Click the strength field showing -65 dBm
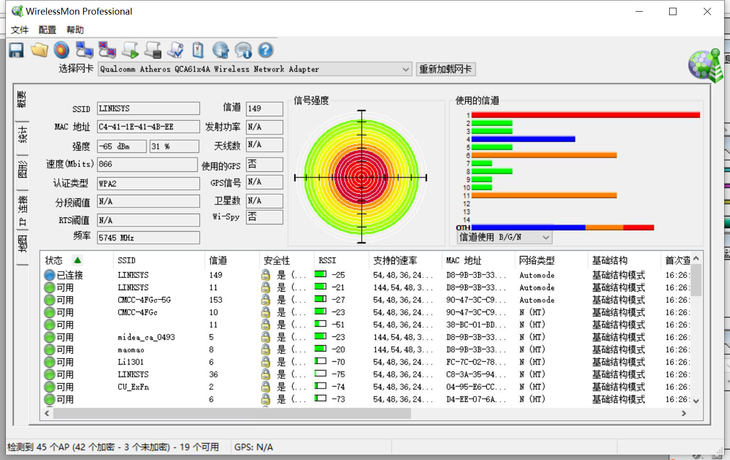 coord(122,146)
